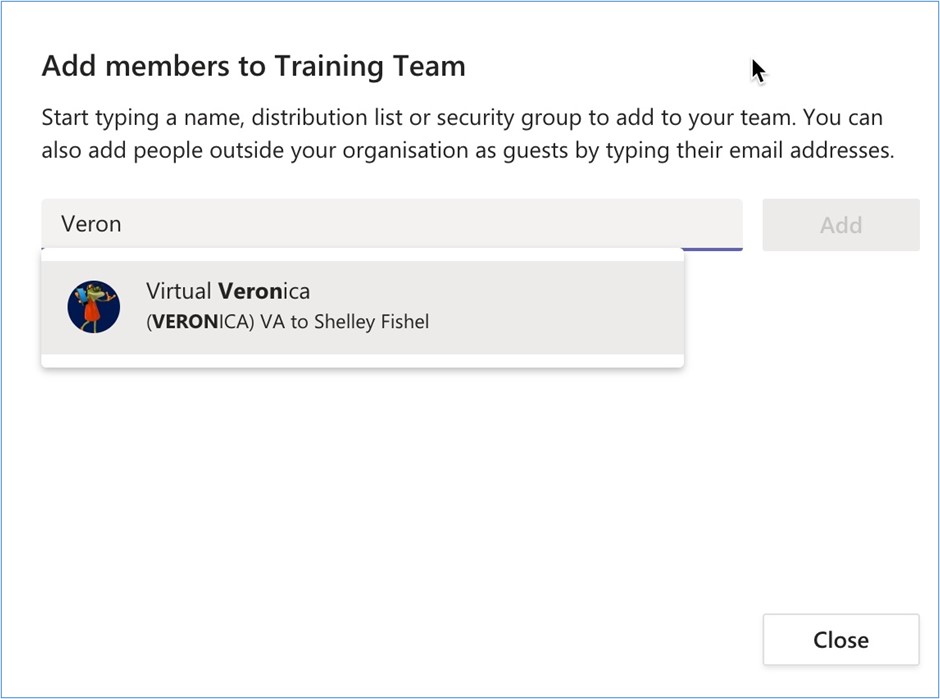This screenshot has width=940, height=699.
Task: Click the "Add members to Training Team" heading
Action: click(253, 67)
